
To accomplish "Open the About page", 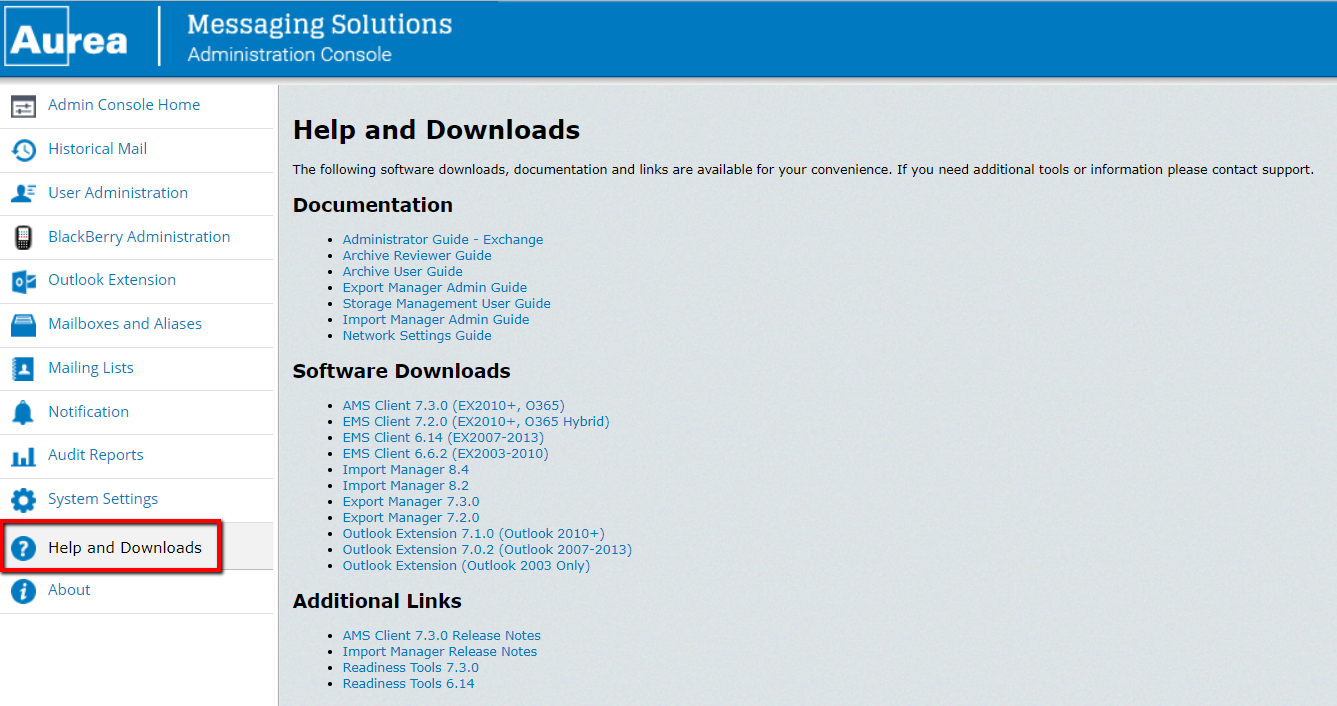I will coord(69,590).
